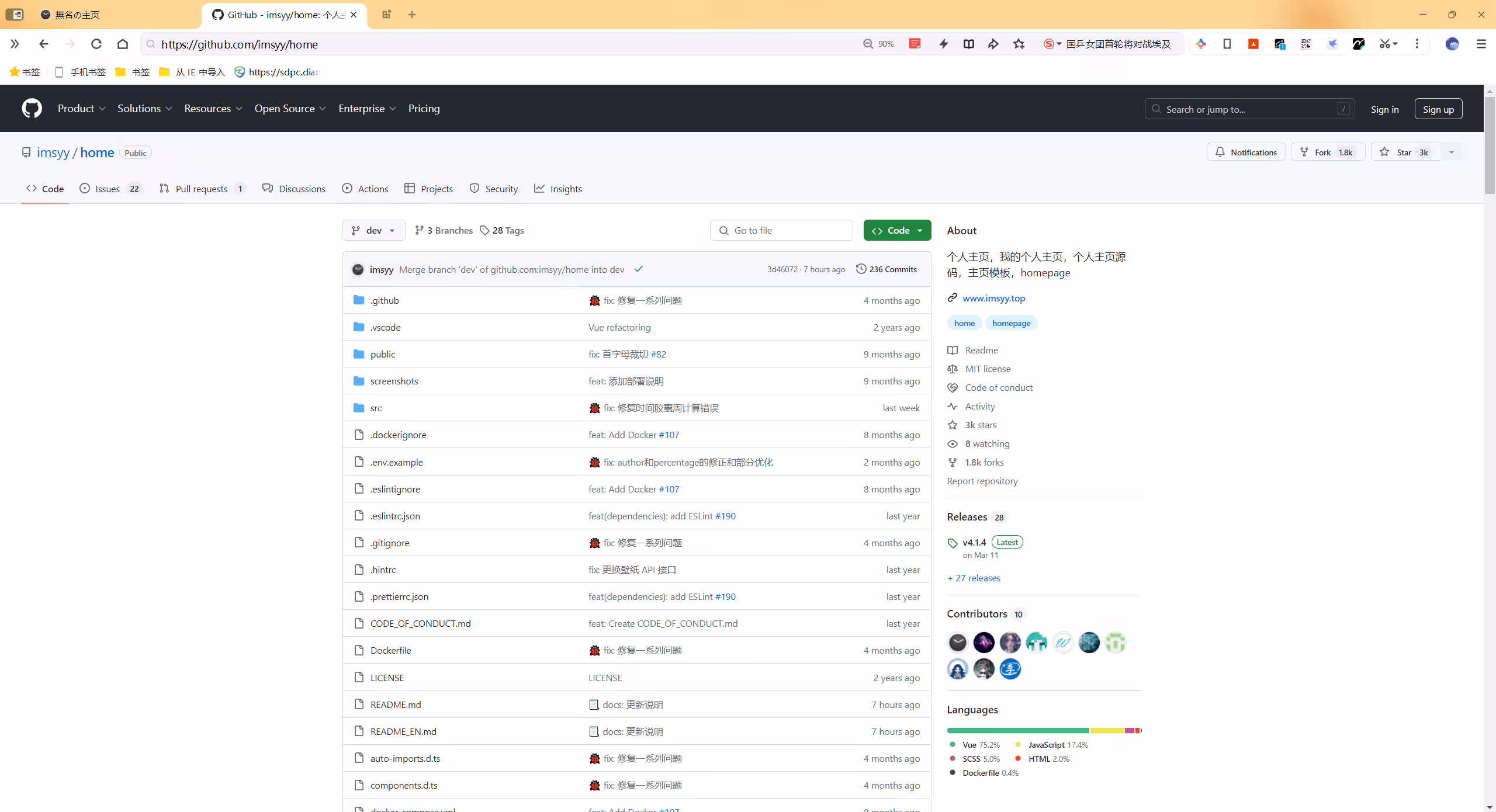This screenshot has width=1496, height=812.
Task: Switch to the Issues tab
Action: click(110, 189)
